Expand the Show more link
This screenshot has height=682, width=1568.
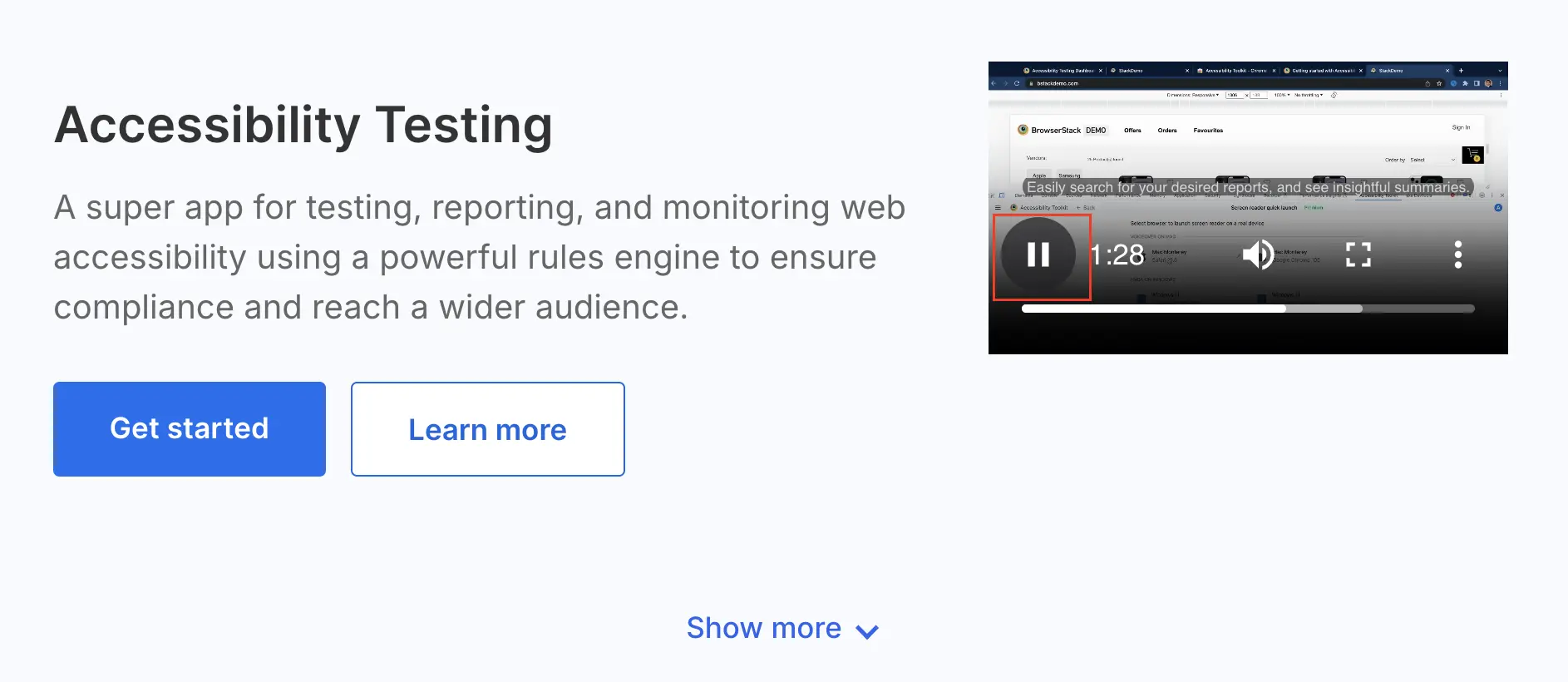782,629
